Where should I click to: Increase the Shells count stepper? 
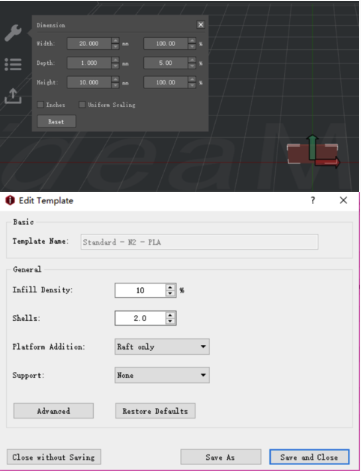(x=170, y=315)
